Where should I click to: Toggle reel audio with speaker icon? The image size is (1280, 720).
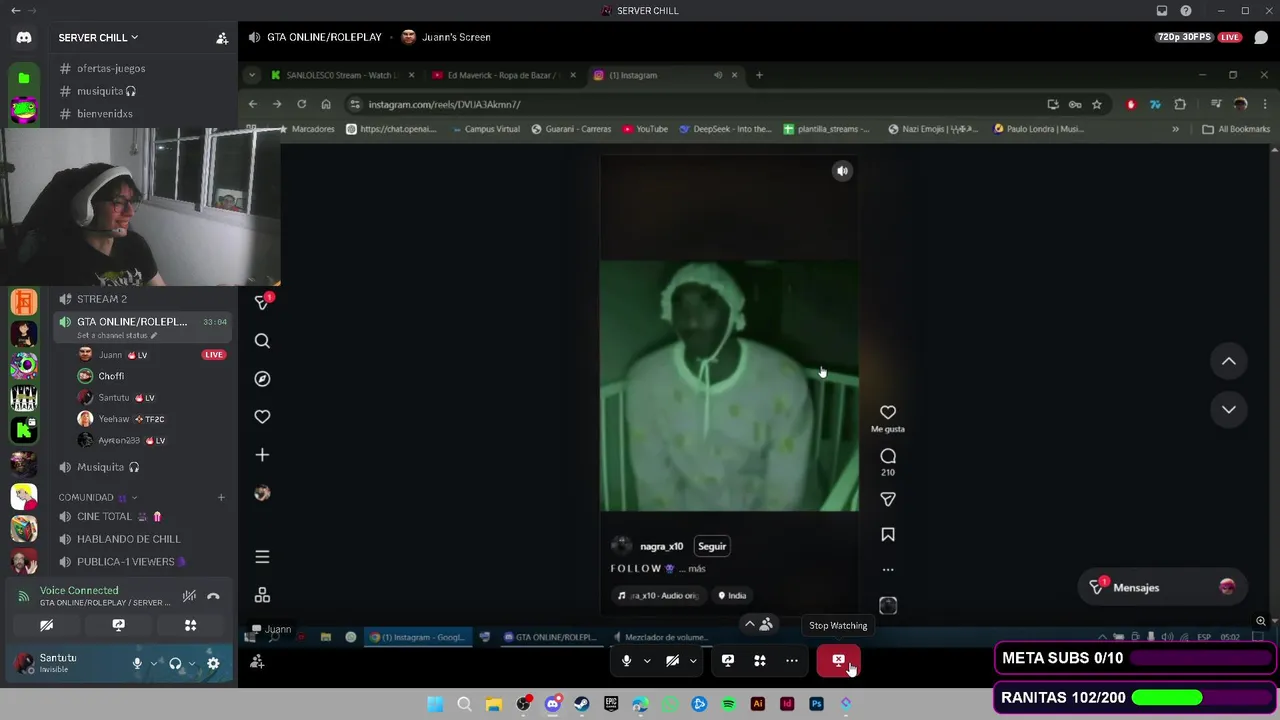(842, 171)
